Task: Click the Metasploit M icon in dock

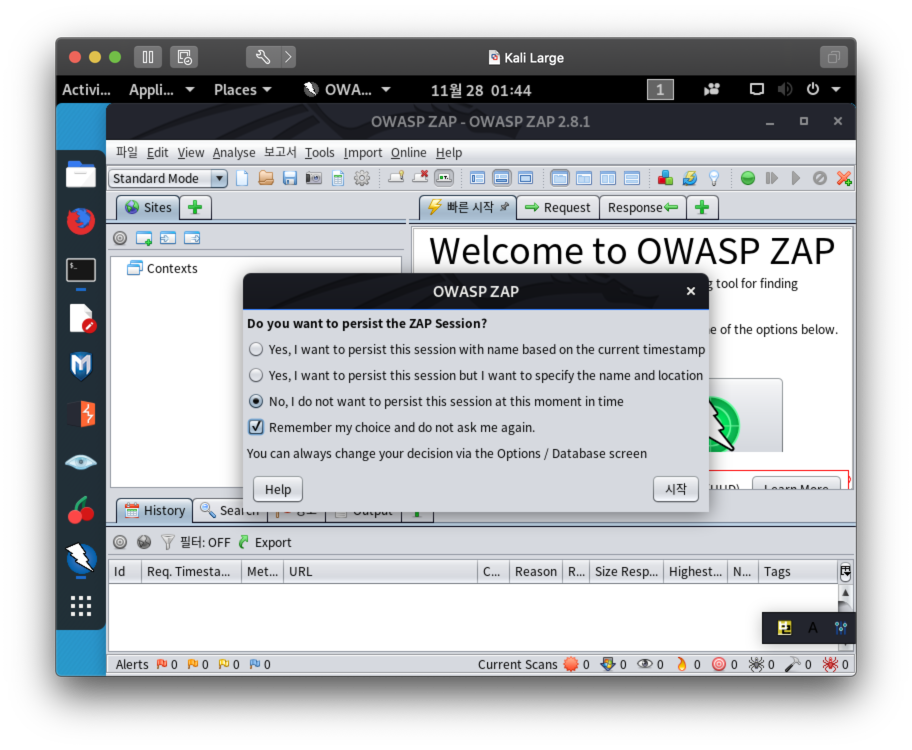Action: [81, 366]
